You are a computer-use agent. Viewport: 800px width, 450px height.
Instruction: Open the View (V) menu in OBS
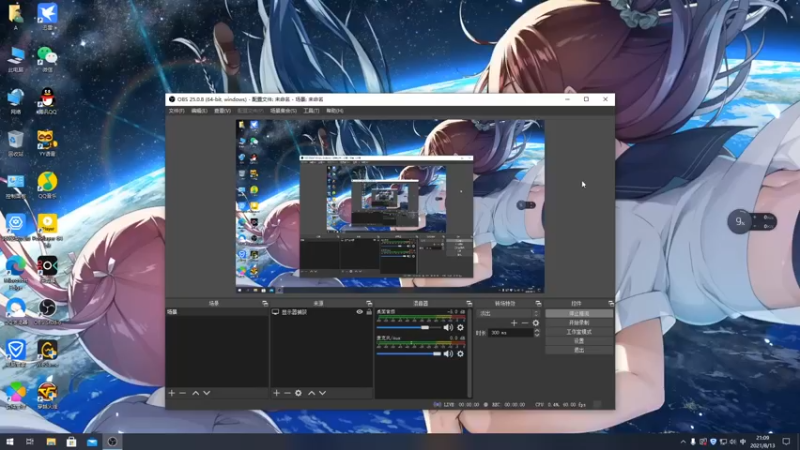(222, 111)
